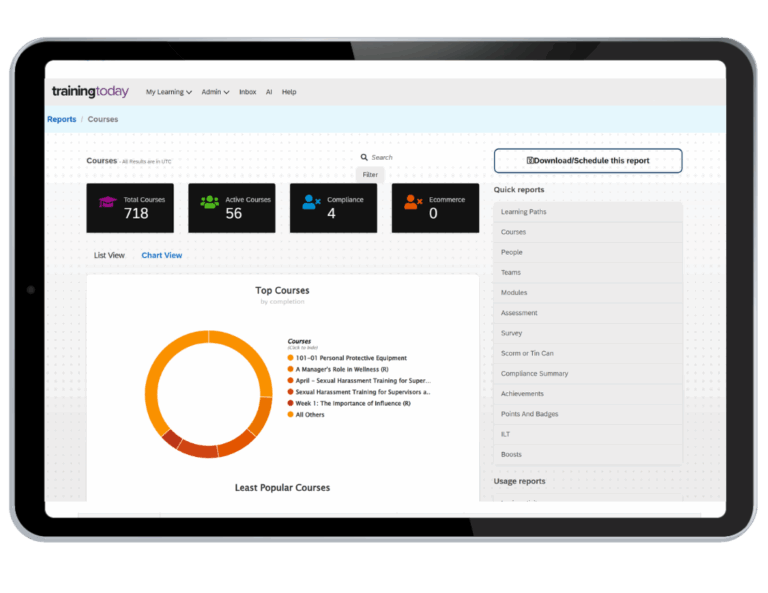Screen dimensions: 768x593
Task: Click the Usage reports heading
Action: tap(519, 481)
